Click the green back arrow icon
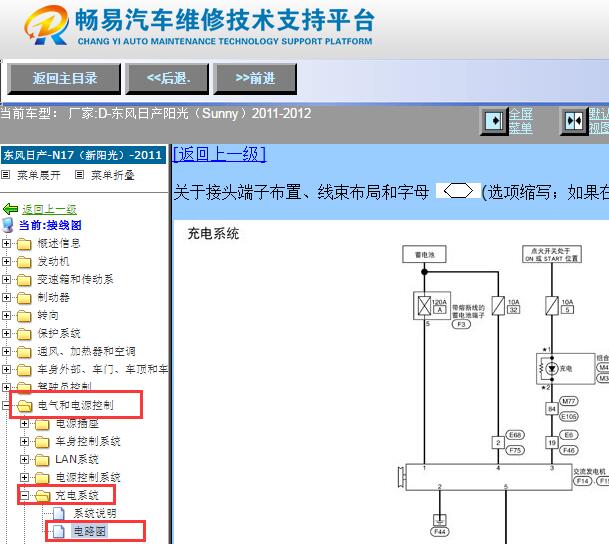The height and width of the screenshot is (544, 609). point(10,209)
